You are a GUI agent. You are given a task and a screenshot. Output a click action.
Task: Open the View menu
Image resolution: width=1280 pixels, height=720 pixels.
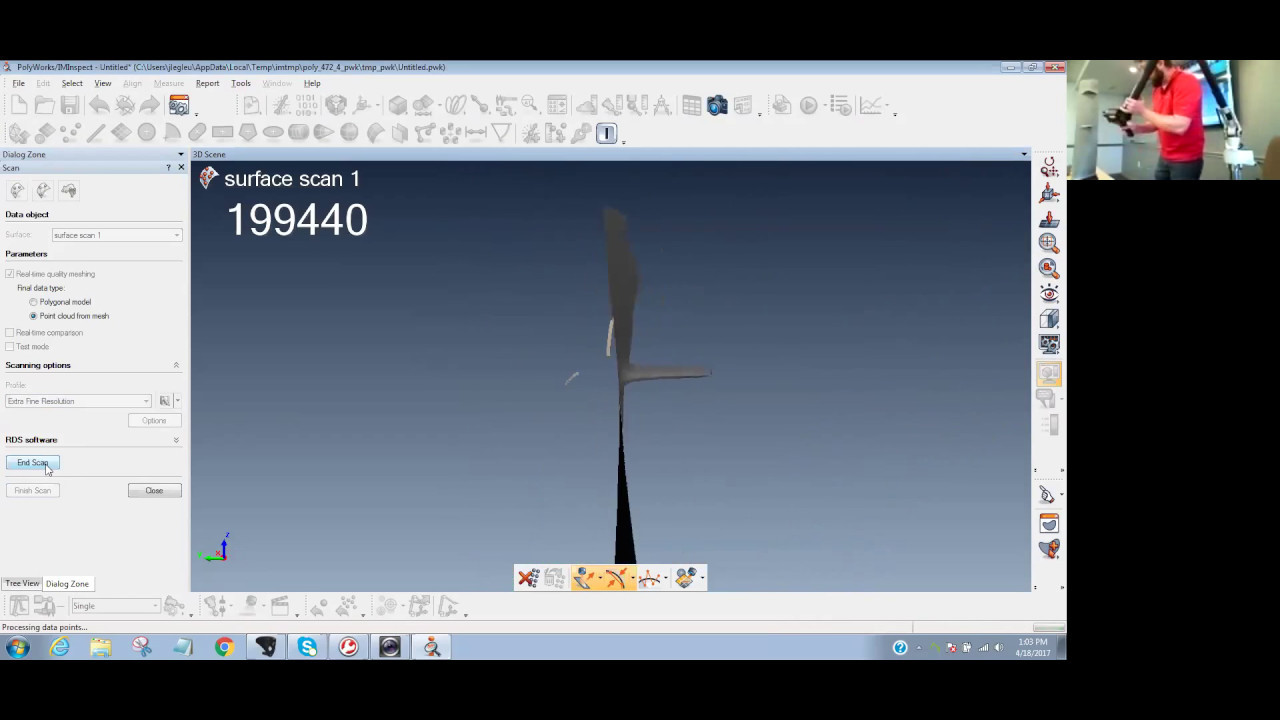[103, 83]
